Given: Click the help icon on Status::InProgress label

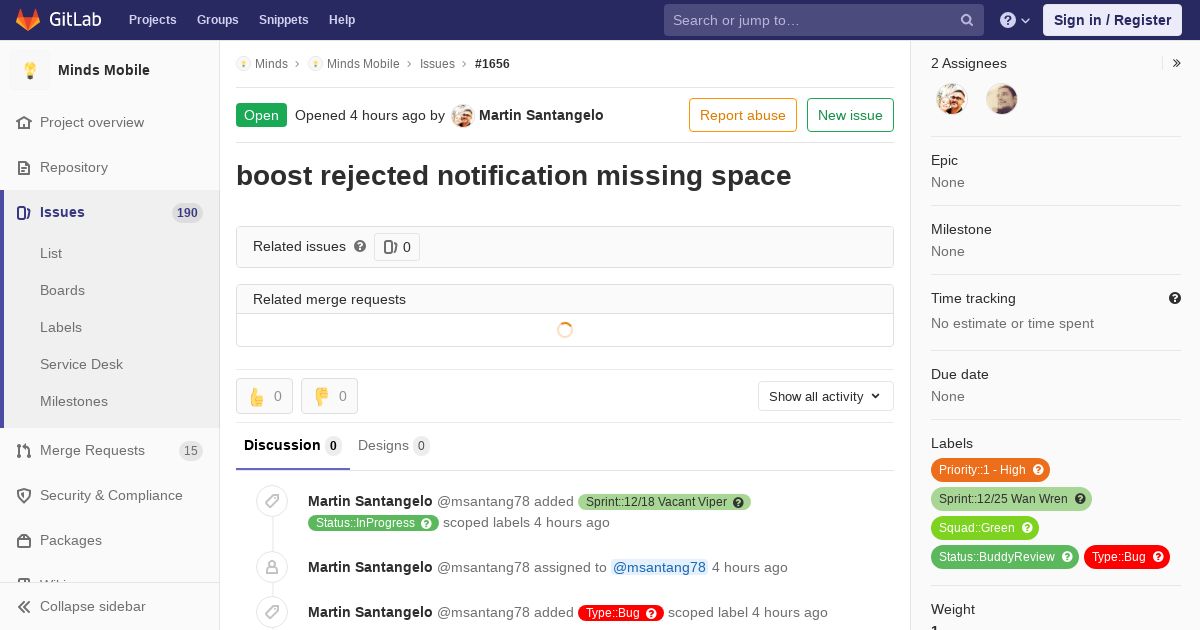Looking at the screenshot, I should pyautogui.click(x=426, y=523).
